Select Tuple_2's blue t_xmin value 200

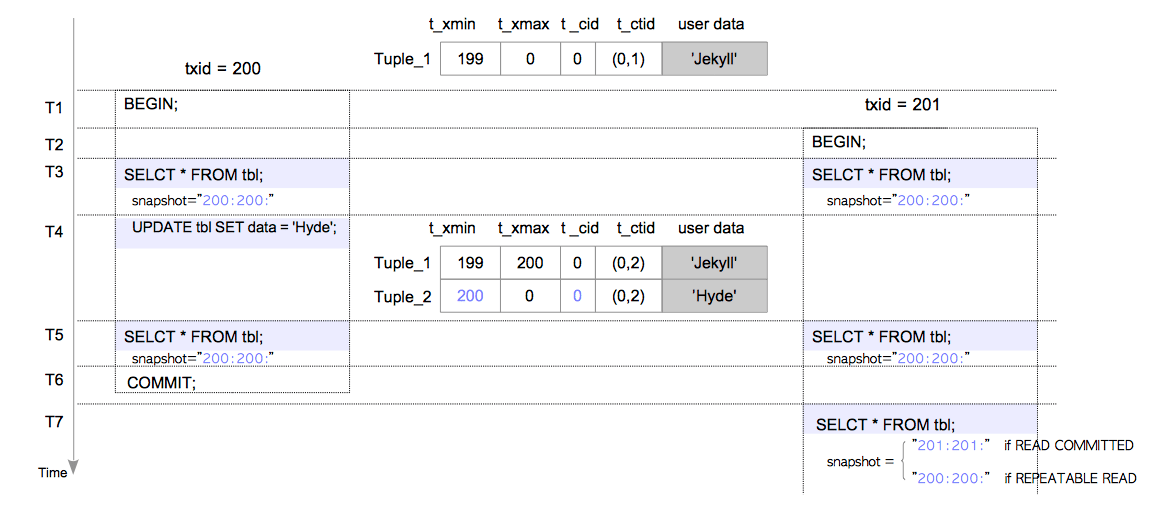[x=470, y=297]
